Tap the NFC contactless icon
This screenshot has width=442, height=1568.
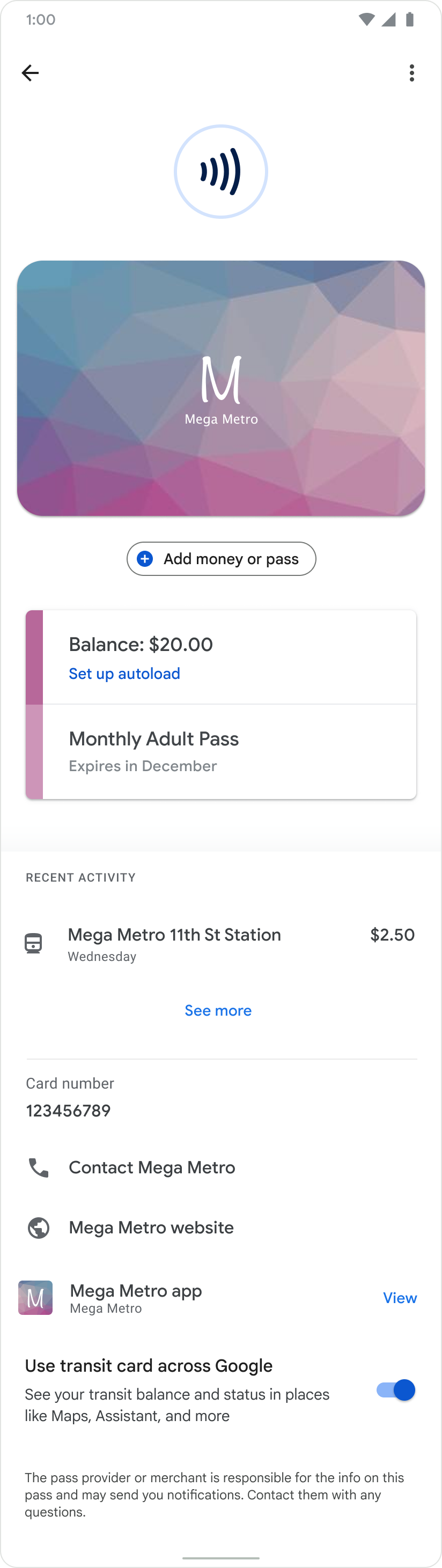[221, 172]
